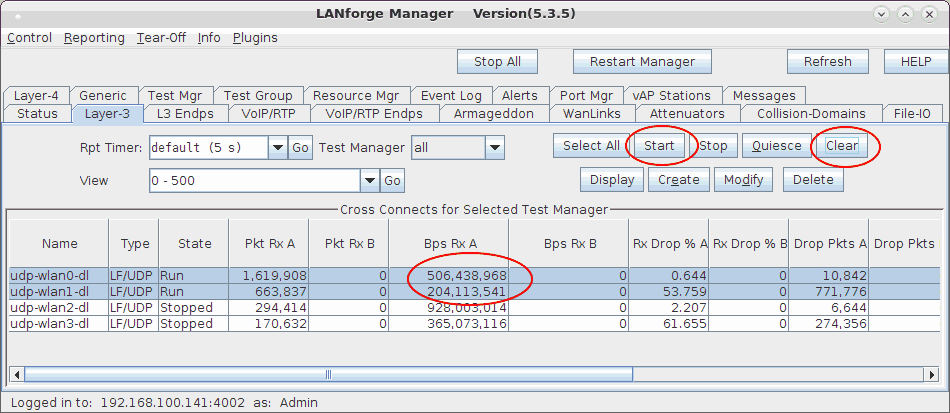
Task: Open the Collision-Domains tab
Action: (x=811, y=114)
